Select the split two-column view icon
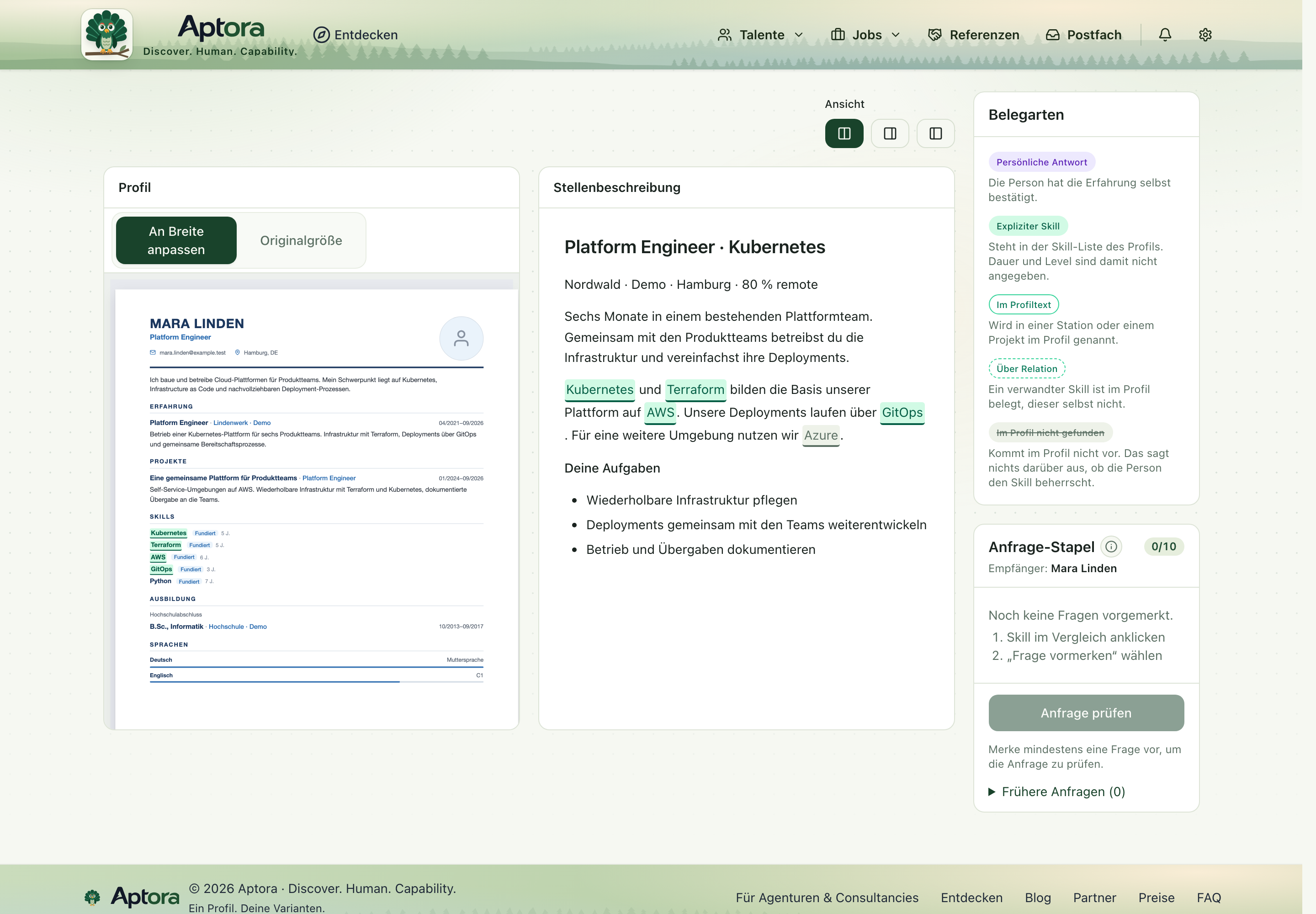 [x=844, y=133]
